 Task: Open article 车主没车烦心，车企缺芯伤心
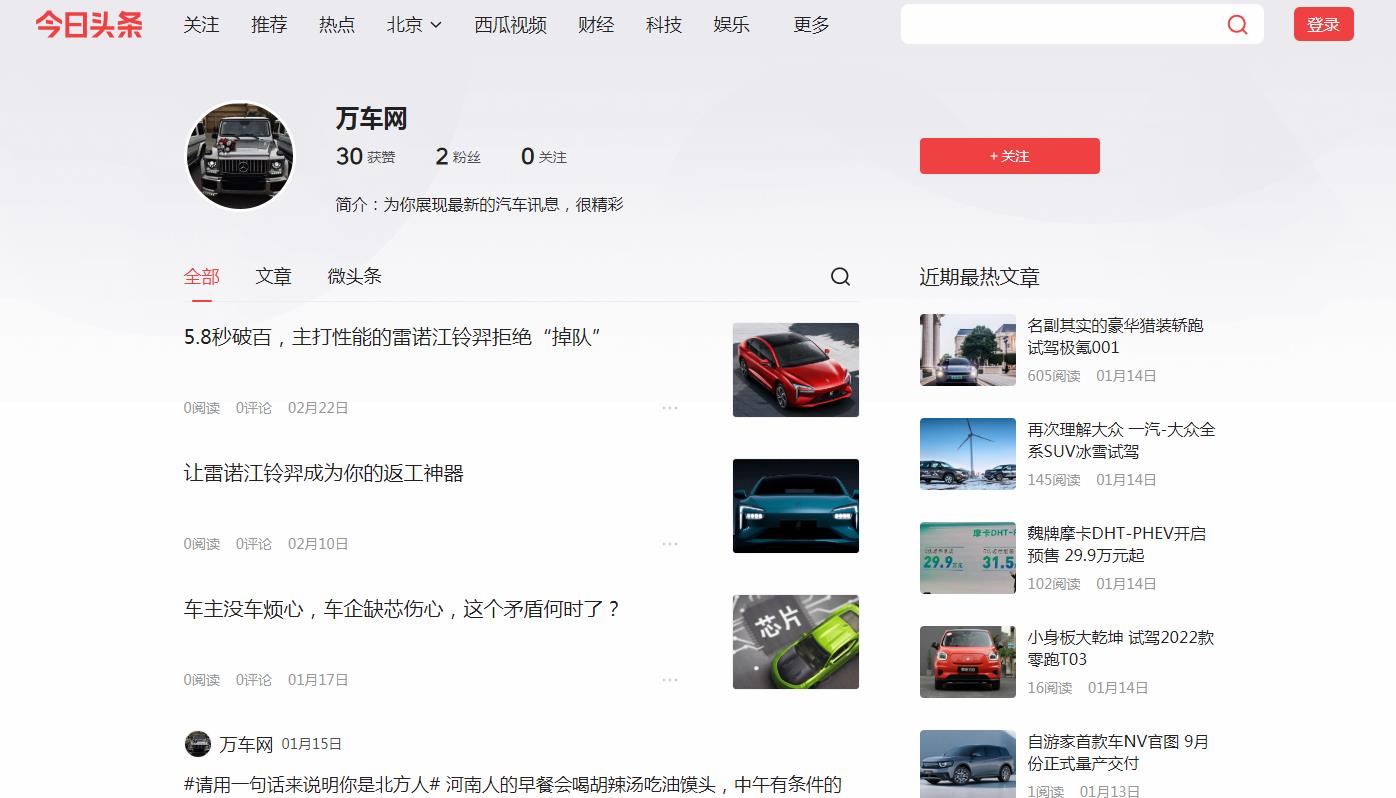pos(403,610)
